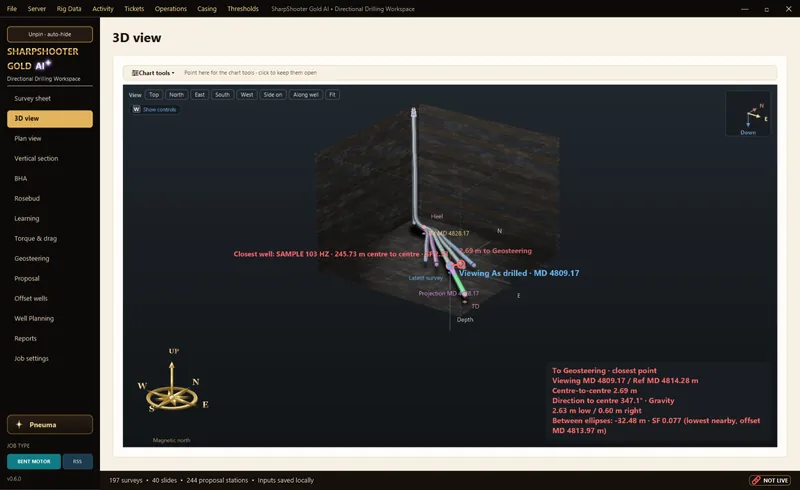Open Vertical section page
Image resolution: width=800 pixels, height=490 pixels.
tap(50, 158)
